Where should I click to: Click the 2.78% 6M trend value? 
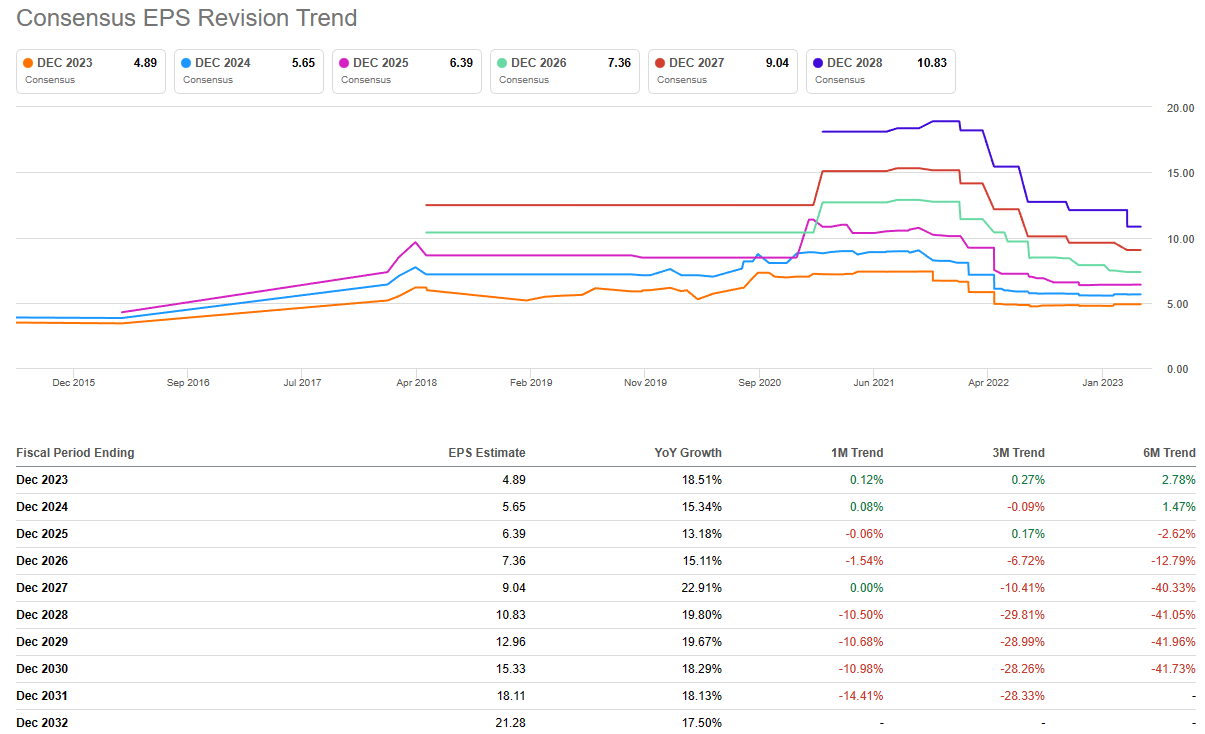(x=1178, y=480)
